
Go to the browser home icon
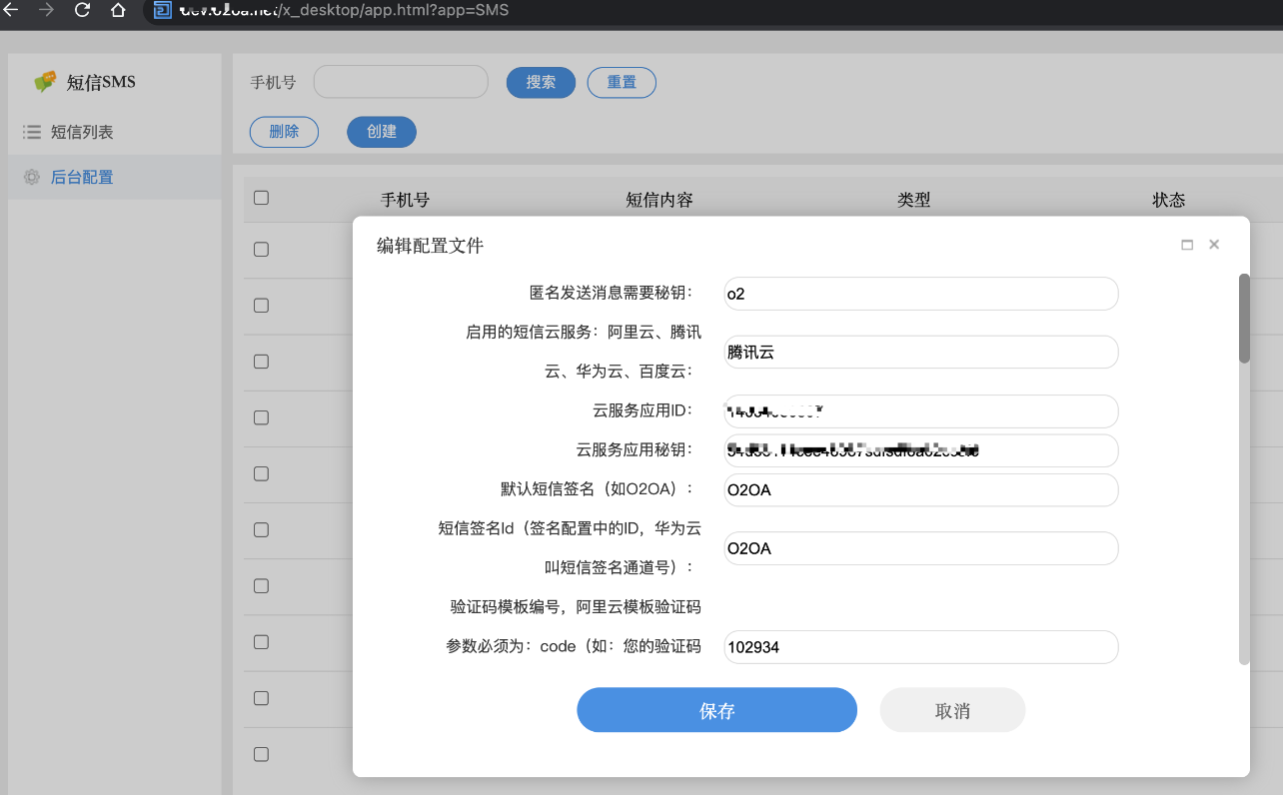[x=118, y=10]
